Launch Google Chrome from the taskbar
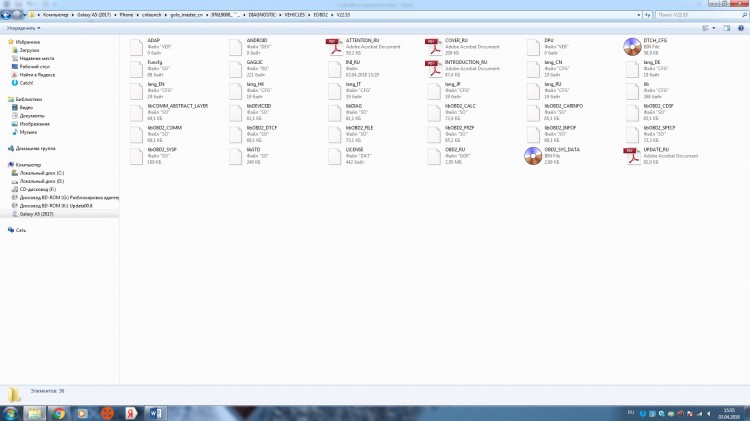This screenshot has width=750, height=421. pos(60,411)
